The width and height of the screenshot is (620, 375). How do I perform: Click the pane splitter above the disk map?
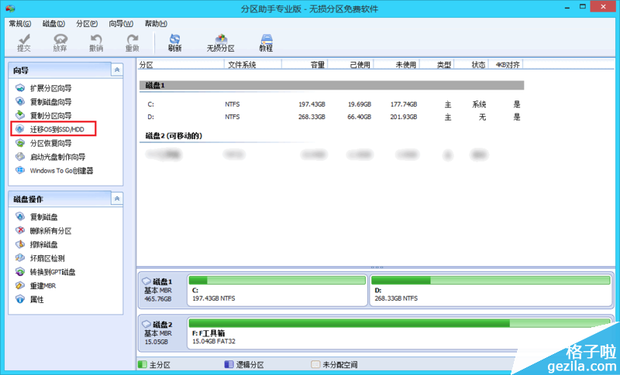click(376, 267)
